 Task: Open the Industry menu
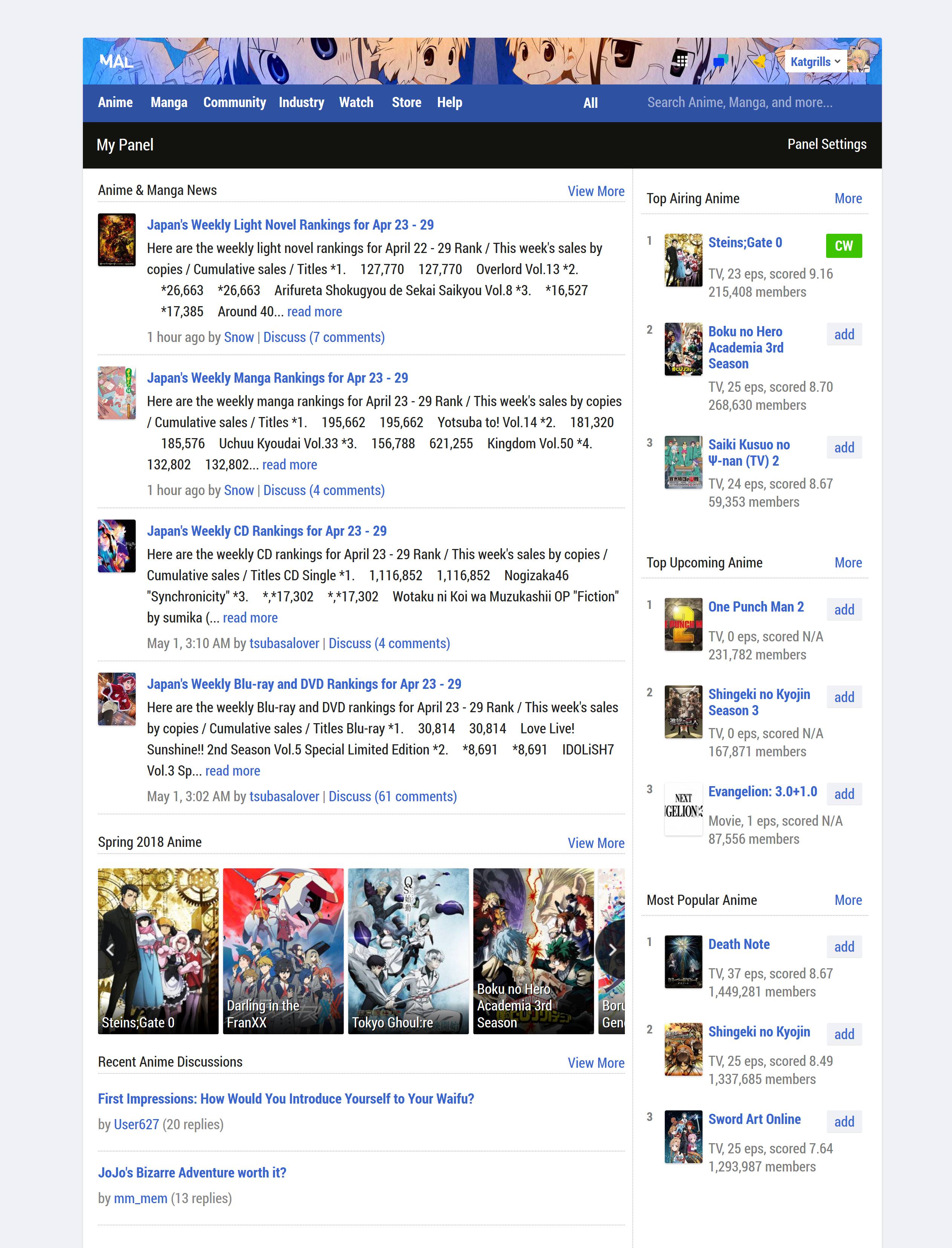[302, 103]
